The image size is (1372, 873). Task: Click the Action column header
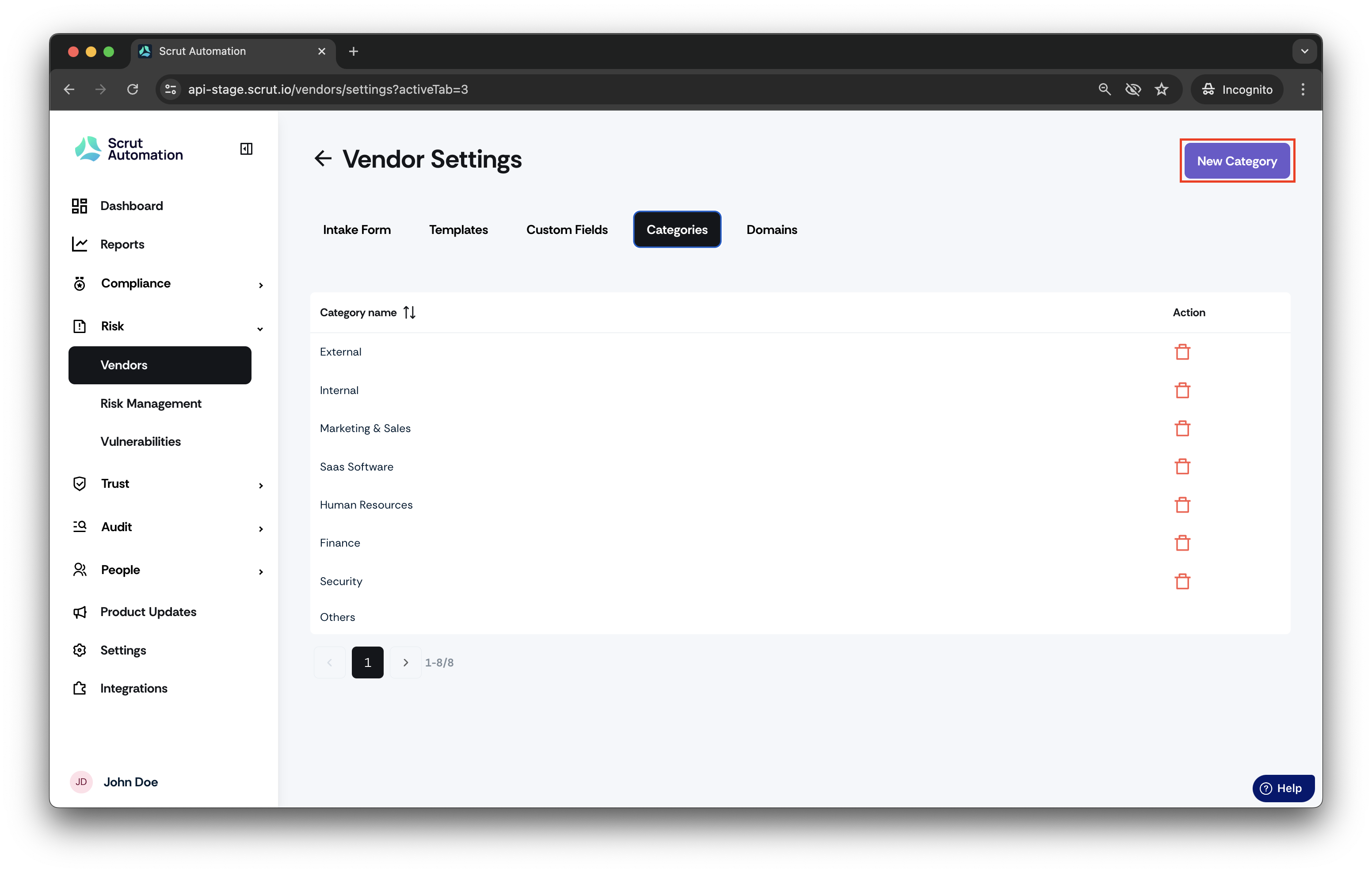coord(1189,313)
